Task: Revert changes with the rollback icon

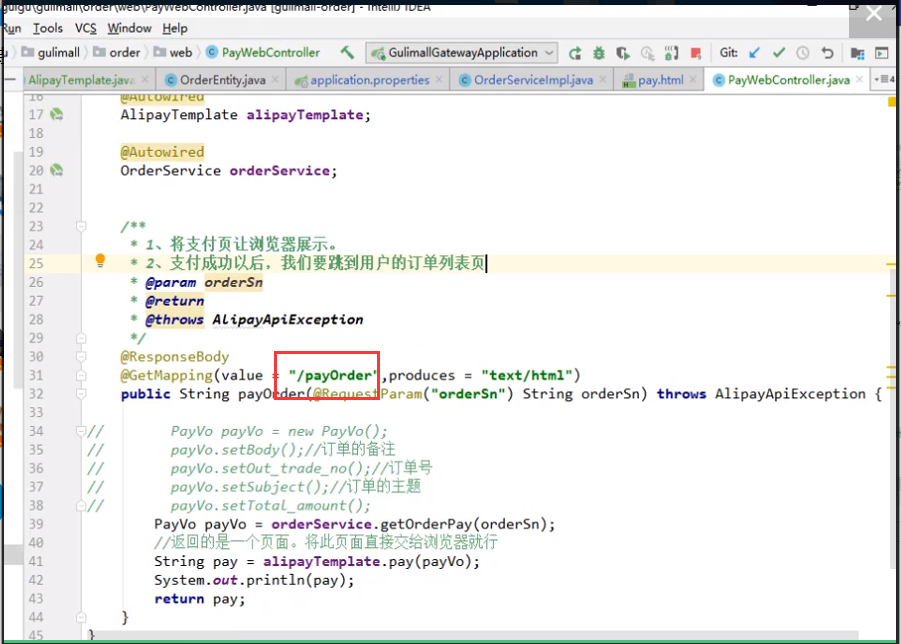Action: point(827,53)
